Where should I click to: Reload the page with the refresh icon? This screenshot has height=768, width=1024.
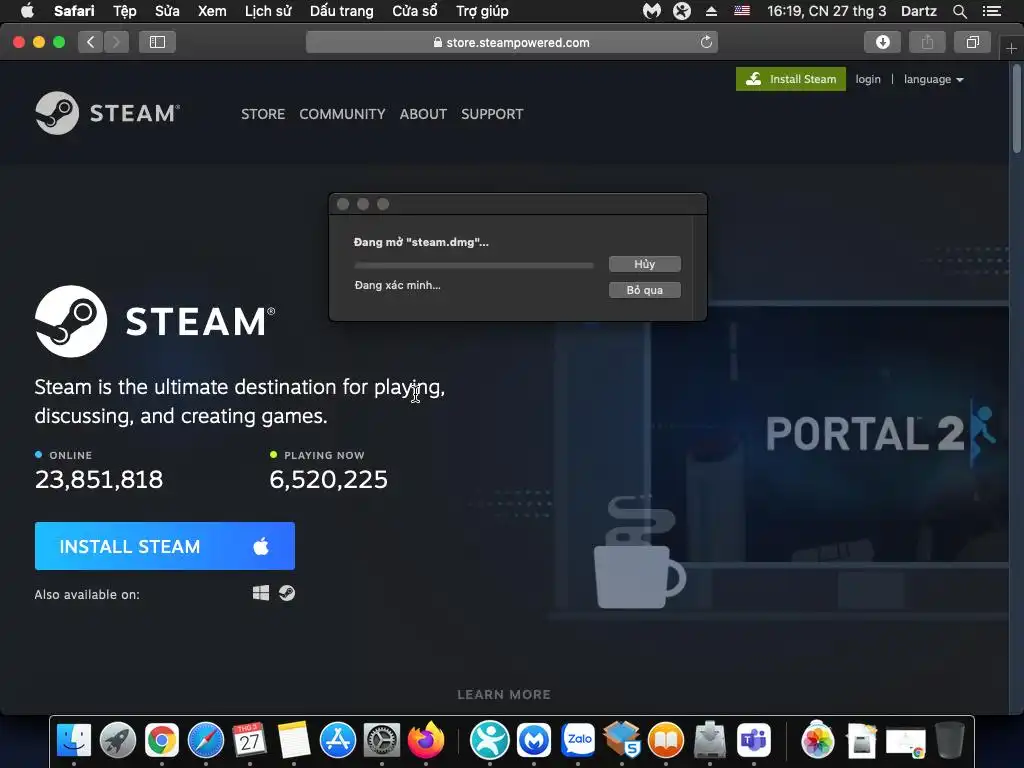pos(706,42)
